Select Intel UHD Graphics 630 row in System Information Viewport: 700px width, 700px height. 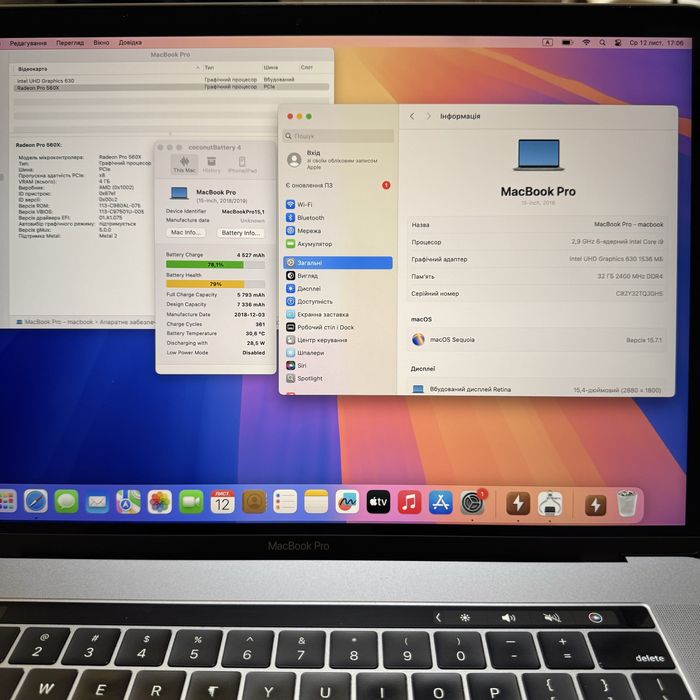172,80
